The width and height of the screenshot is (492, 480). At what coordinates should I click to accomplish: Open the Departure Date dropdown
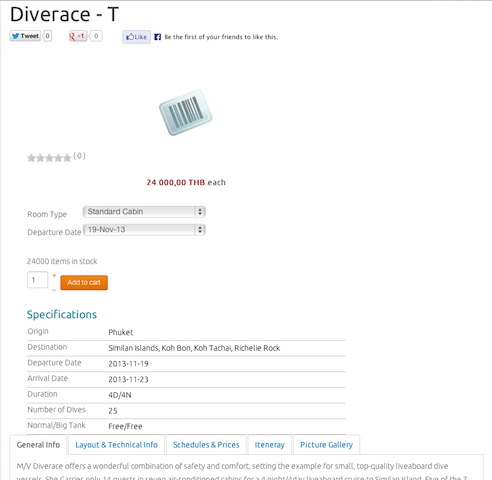point(144,230)
